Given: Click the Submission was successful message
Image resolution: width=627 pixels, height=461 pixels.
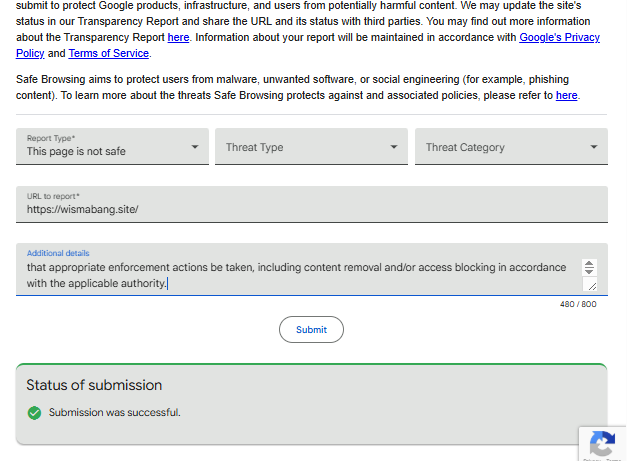Looking at the screenshot, I should click(115, 412).
